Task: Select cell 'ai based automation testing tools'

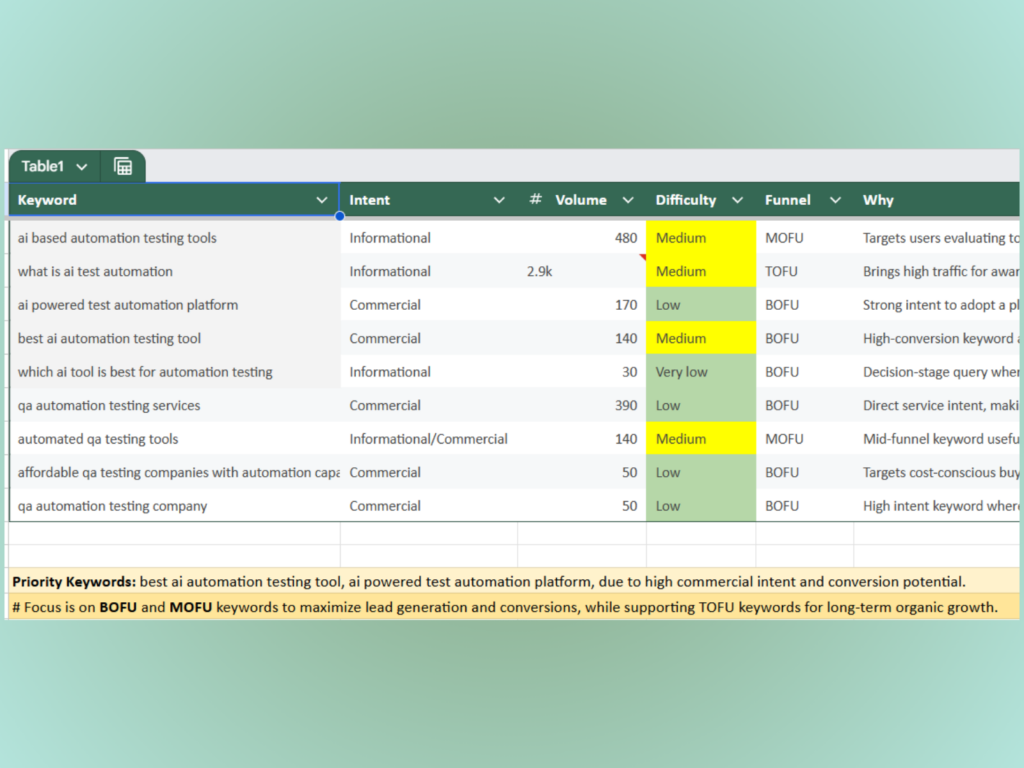Action: tap(175, 238)
